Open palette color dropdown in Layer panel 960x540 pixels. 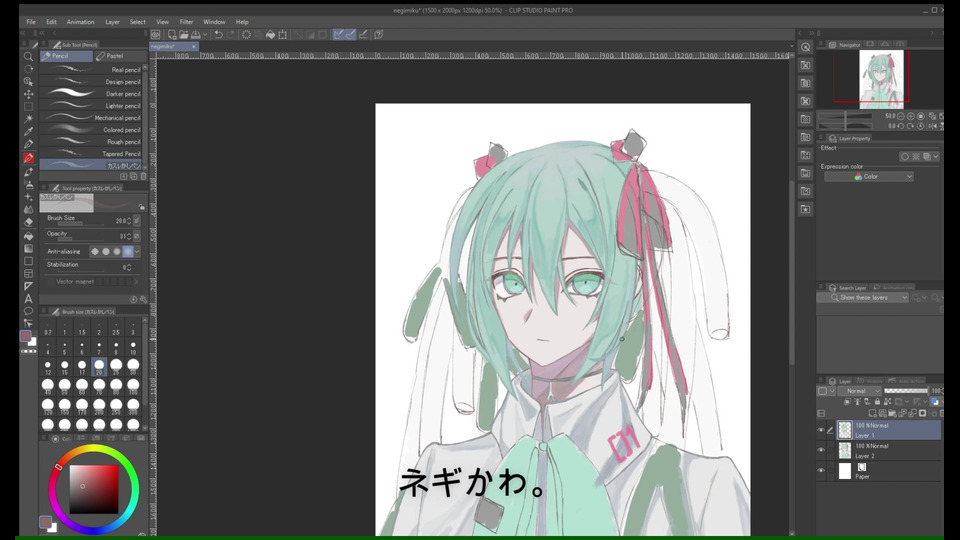(828, 391)
